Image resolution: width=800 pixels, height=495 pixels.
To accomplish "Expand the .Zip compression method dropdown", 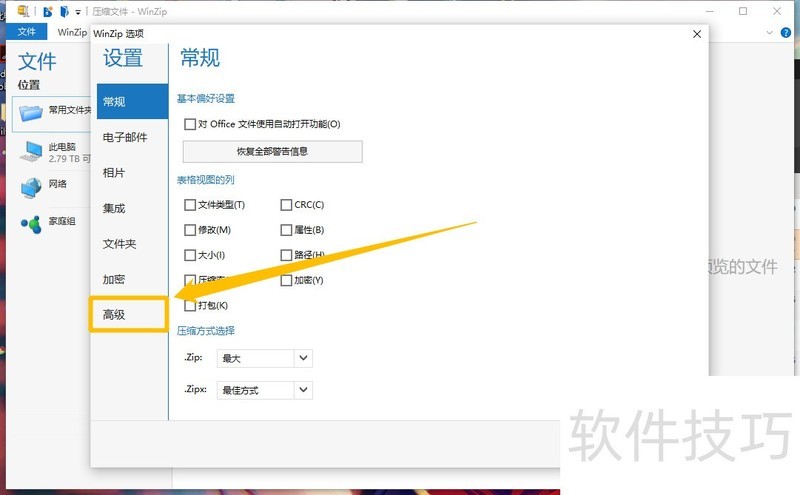I will coord(303,358).
